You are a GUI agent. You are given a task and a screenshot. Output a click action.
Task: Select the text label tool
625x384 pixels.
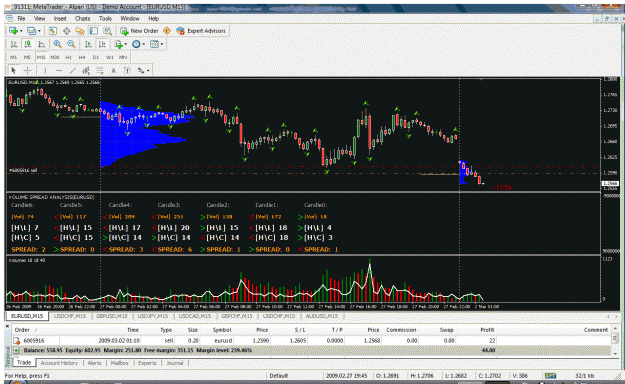127,71
